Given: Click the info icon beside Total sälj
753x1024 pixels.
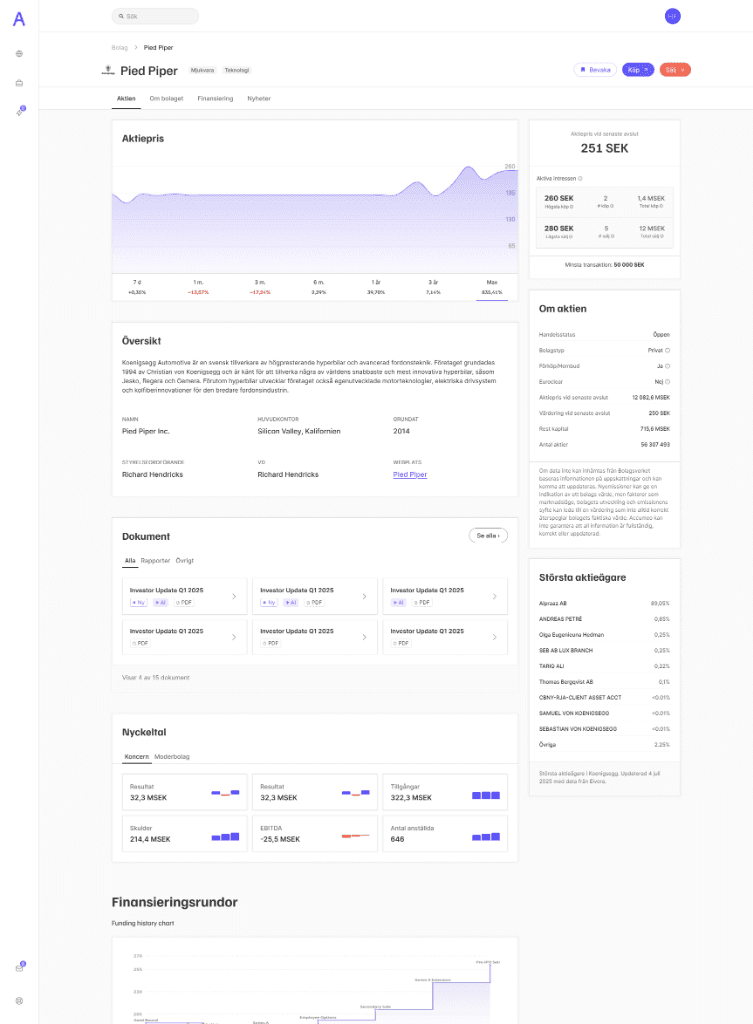Looking at the screenshot, I should 661,236.
